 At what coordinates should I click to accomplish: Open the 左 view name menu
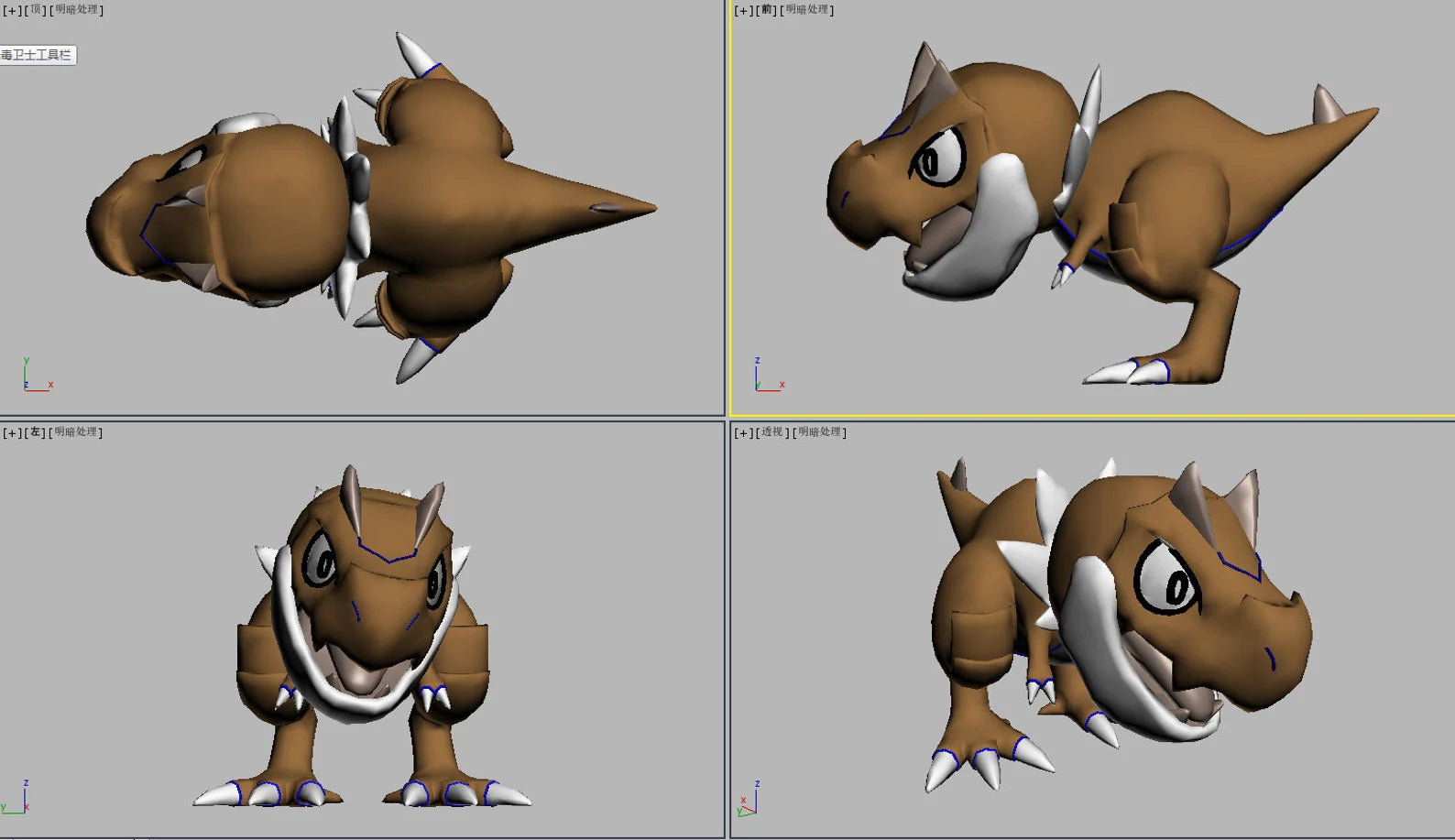pos(35,432)
